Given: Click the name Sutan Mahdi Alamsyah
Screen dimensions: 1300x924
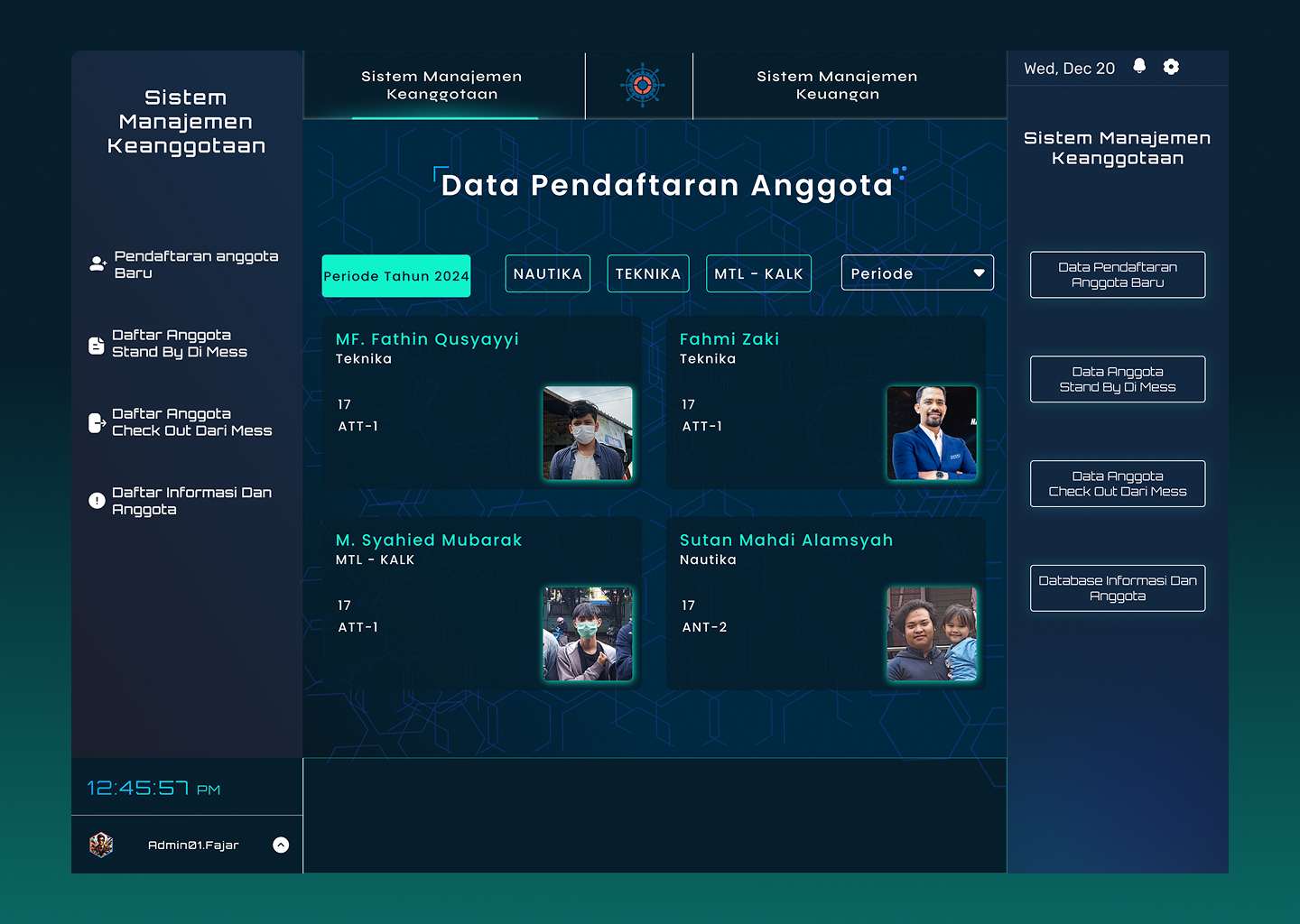Looking at the screenshot, I should [x=786, y=541].
